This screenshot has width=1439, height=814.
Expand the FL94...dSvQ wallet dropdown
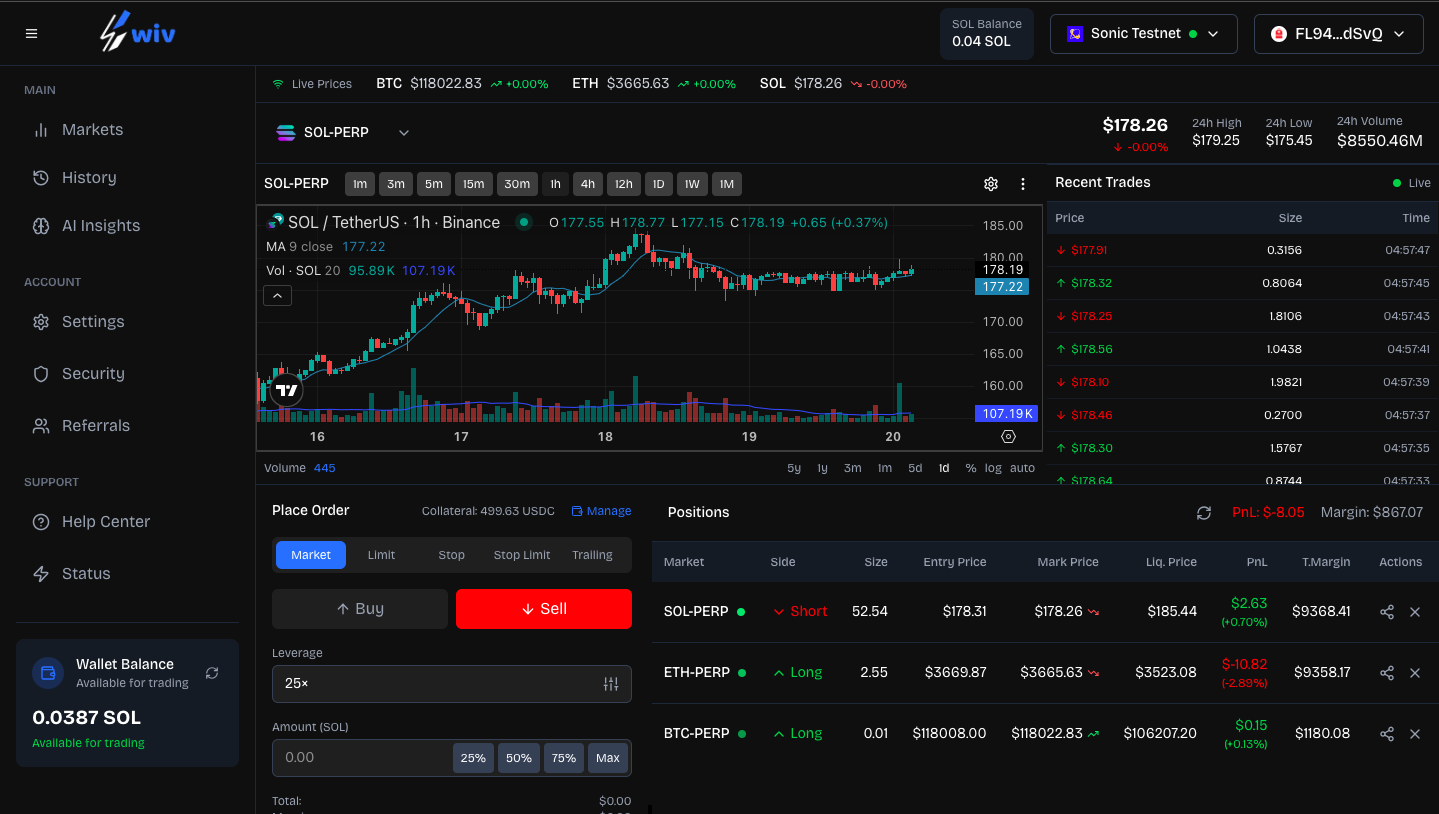[1337, 34]
